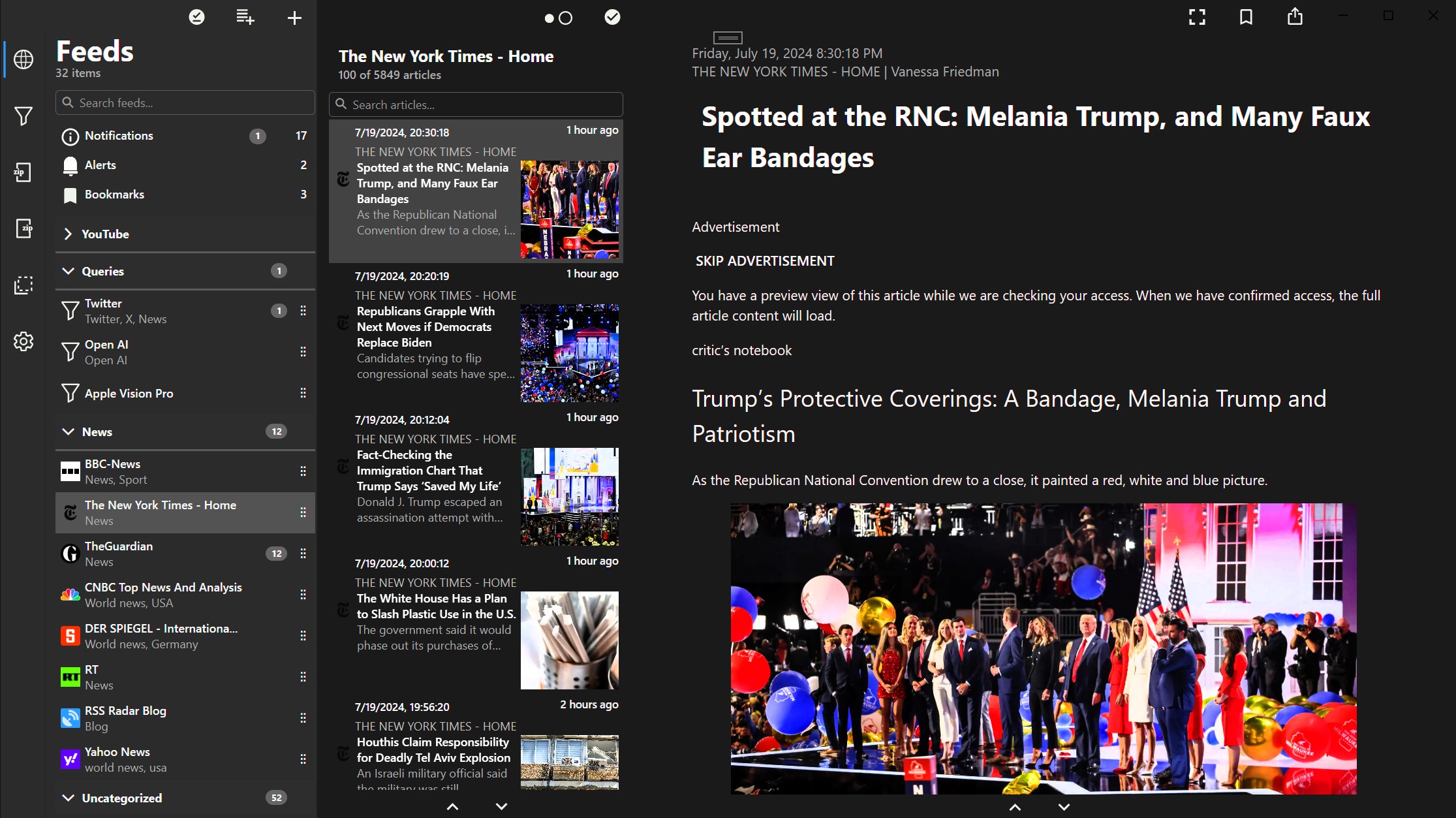Click SKIP ADVERTISEMENT link
The height and width of the screenshot is (818, 1456).
click(x=765, y=261)
